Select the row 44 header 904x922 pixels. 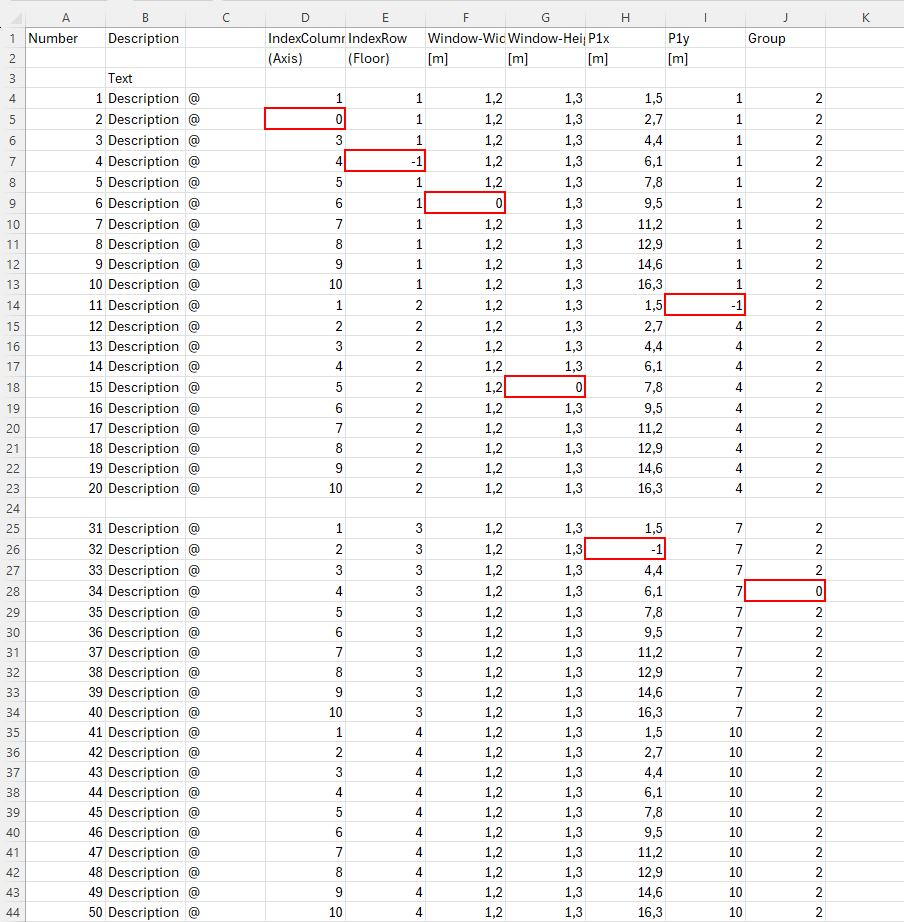pyautogui.click(x=12, y=912)
